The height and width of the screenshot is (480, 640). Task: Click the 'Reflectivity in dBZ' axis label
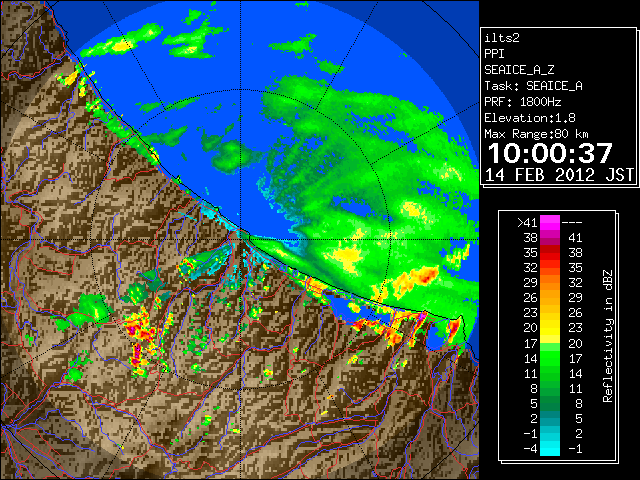(x=608, y=336)
